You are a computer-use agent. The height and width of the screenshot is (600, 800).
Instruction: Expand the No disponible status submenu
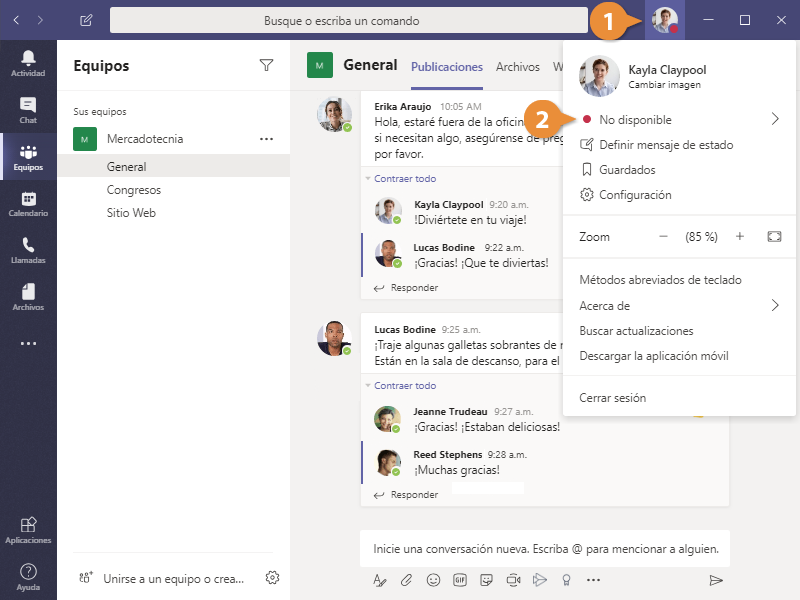coord(775,120)
